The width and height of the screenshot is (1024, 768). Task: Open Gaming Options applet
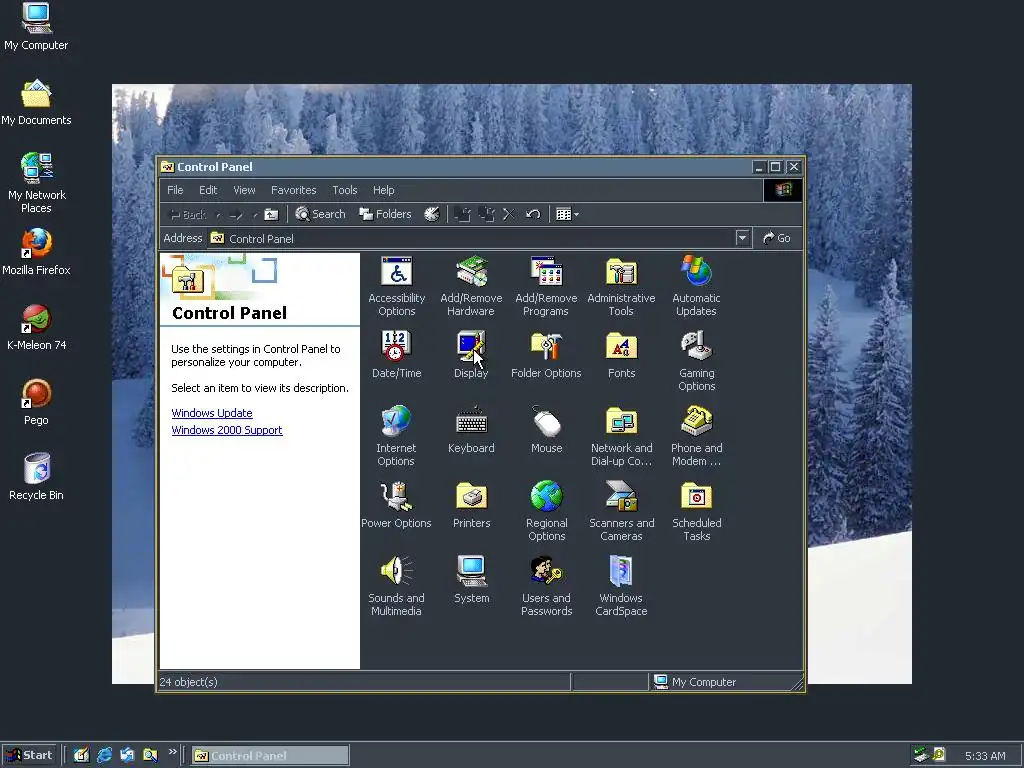696,361
